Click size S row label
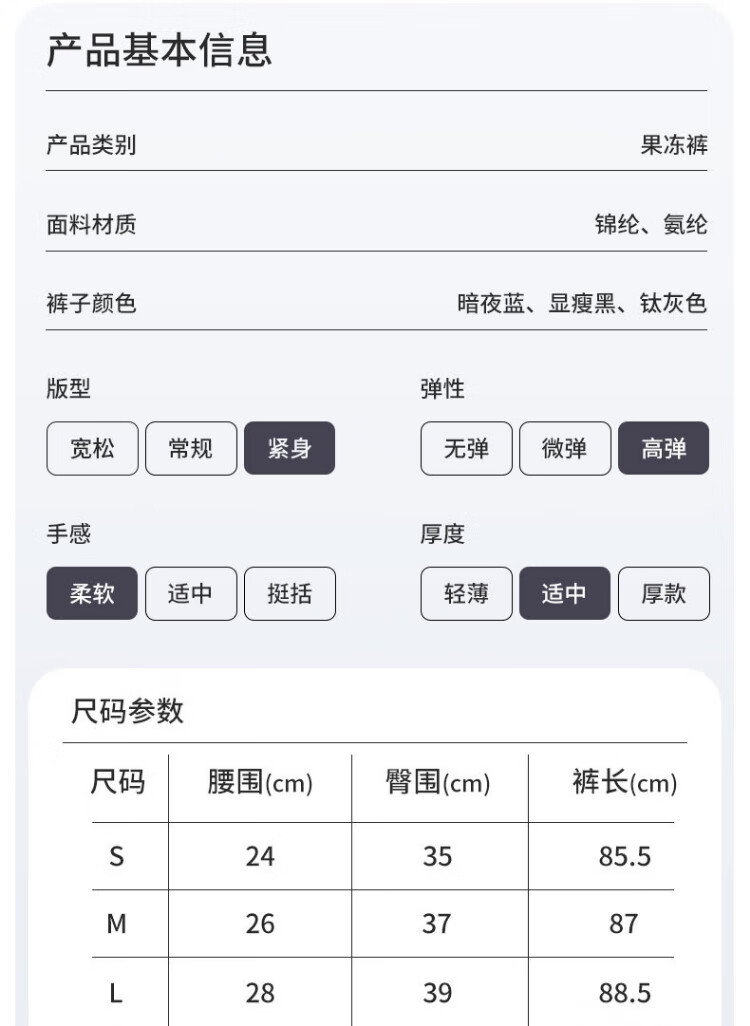The image size is (750, 1026). tap(117, 856)
